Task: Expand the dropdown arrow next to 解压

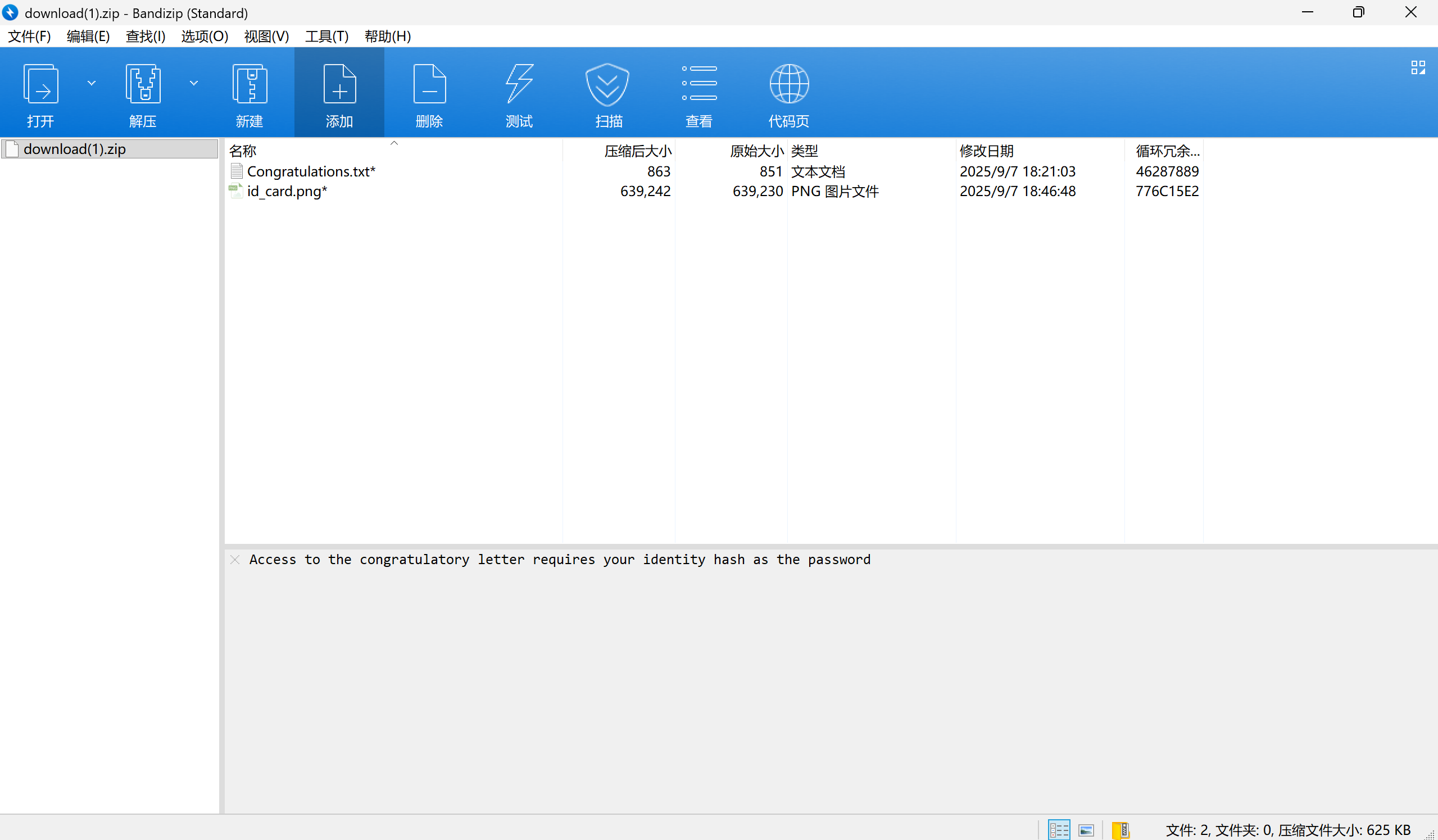Action: tap(194, 83)
